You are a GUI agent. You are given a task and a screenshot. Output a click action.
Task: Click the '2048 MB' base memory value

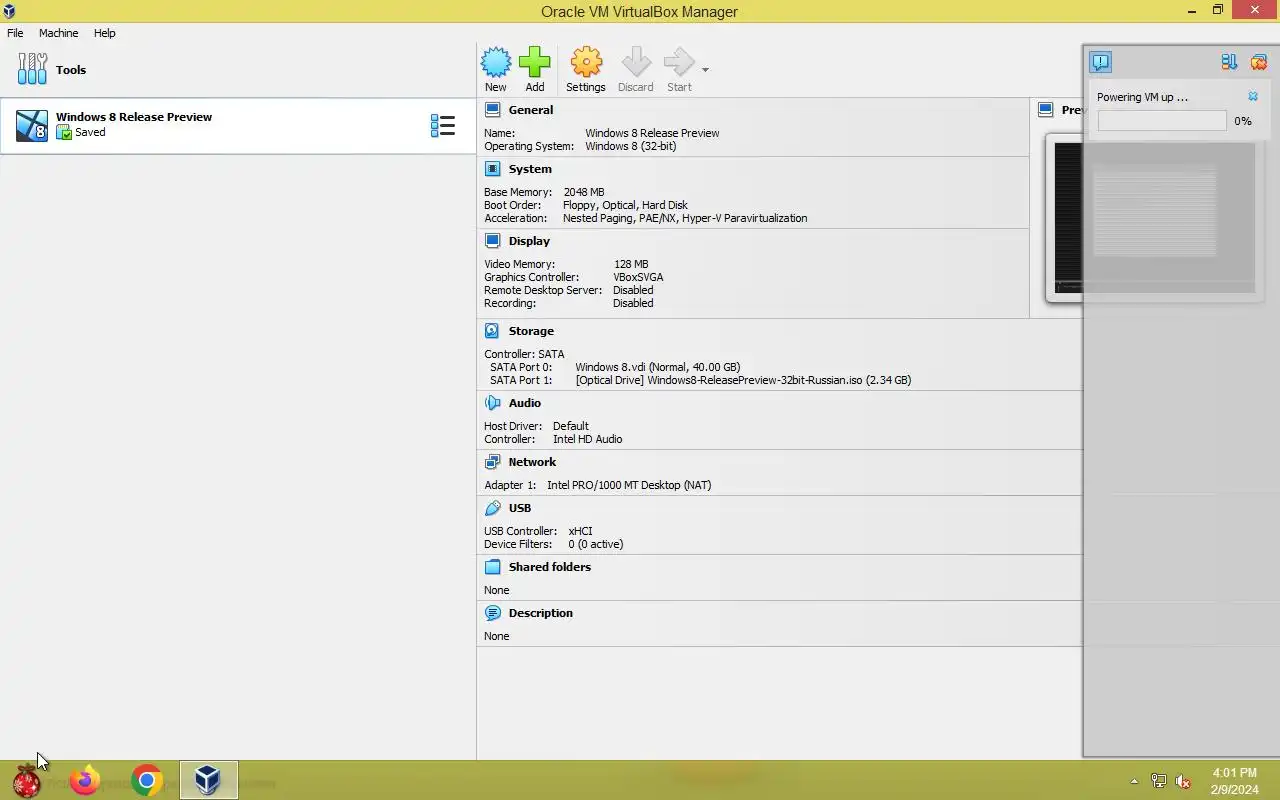[584, 192]
